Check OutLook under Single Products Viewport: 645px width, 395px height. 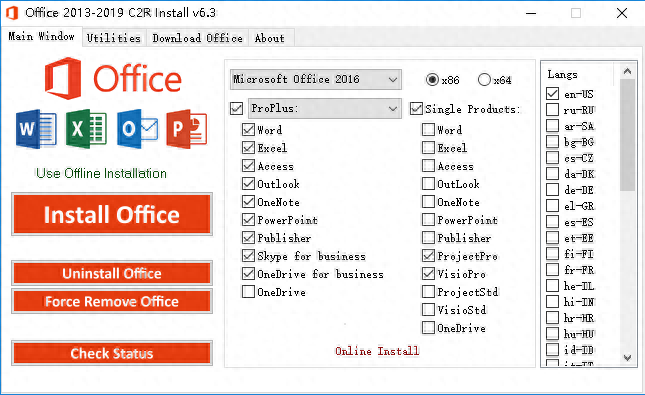(x=428, y=184)
